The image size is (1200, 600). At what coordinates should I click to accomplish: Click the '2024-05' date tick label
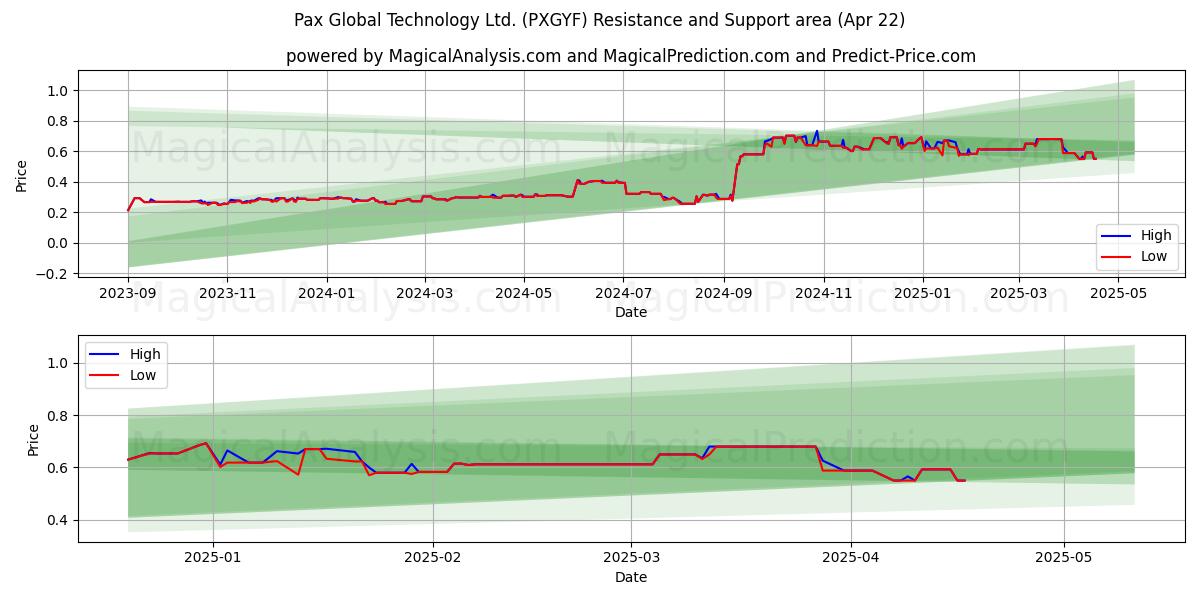pyautogui.click(x=524, y=295)
